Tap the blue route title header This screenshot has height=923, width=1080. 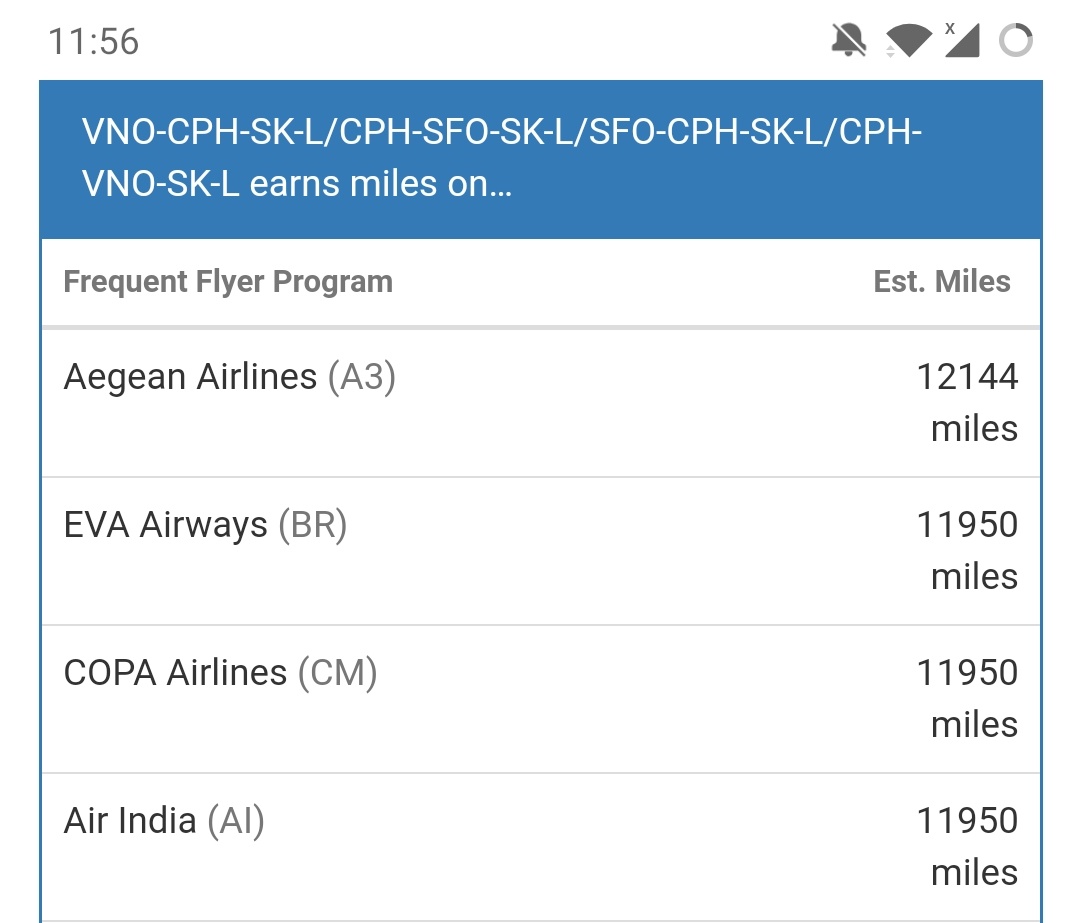coord(541,160)
